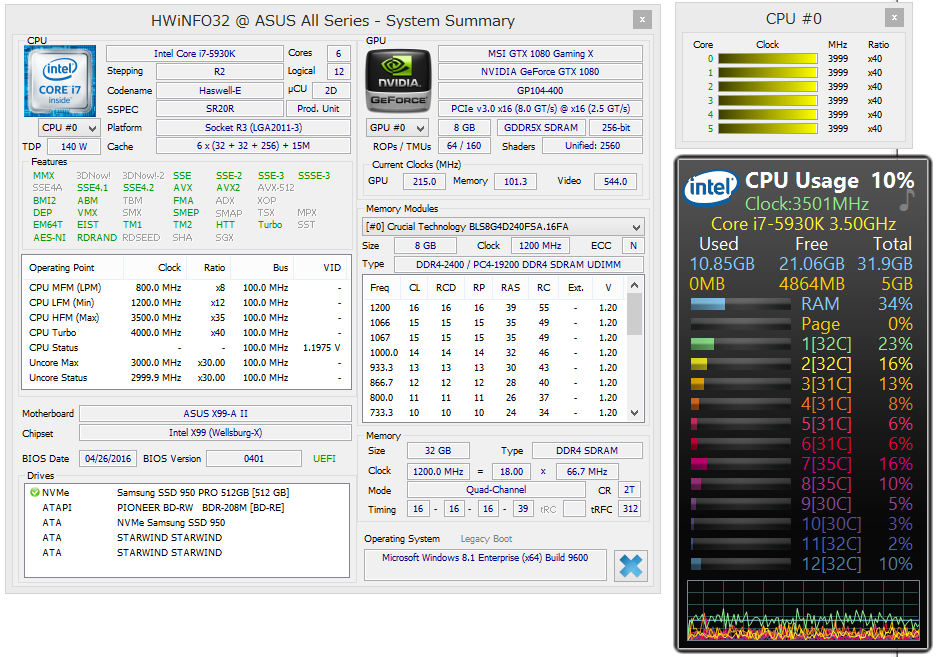Close the System Summary window
This screenshot has width=938, height=657.
click(x=642, y=19)
